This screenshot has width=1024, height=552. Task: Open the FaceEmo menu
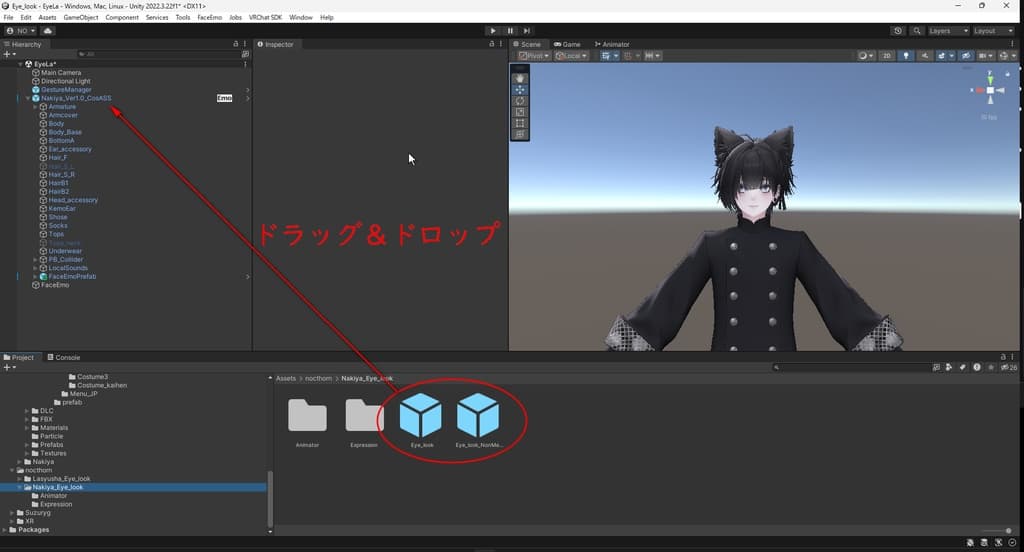pos(210,18)
